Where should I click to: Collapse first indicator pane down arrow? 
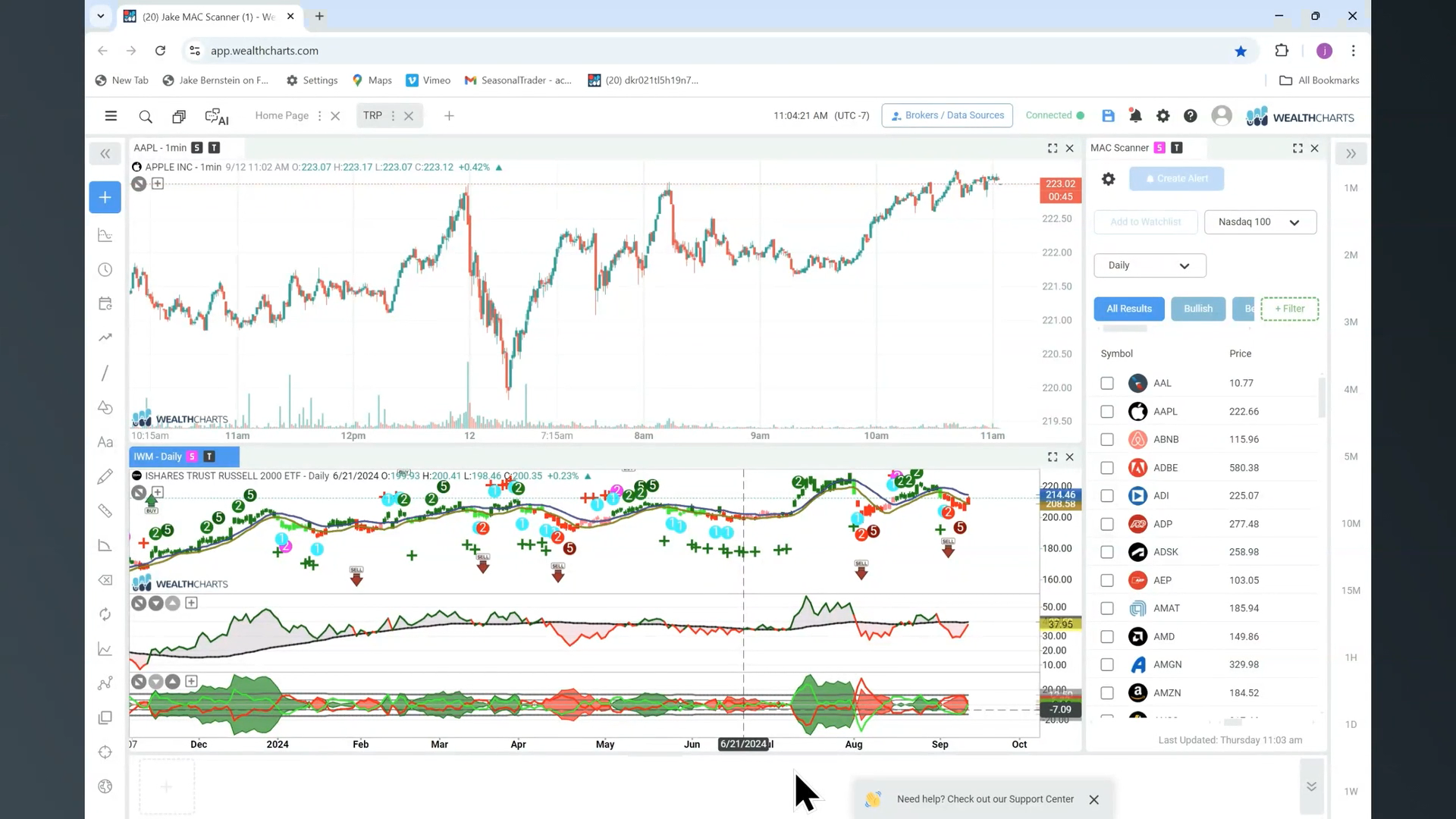pos(155,604)
